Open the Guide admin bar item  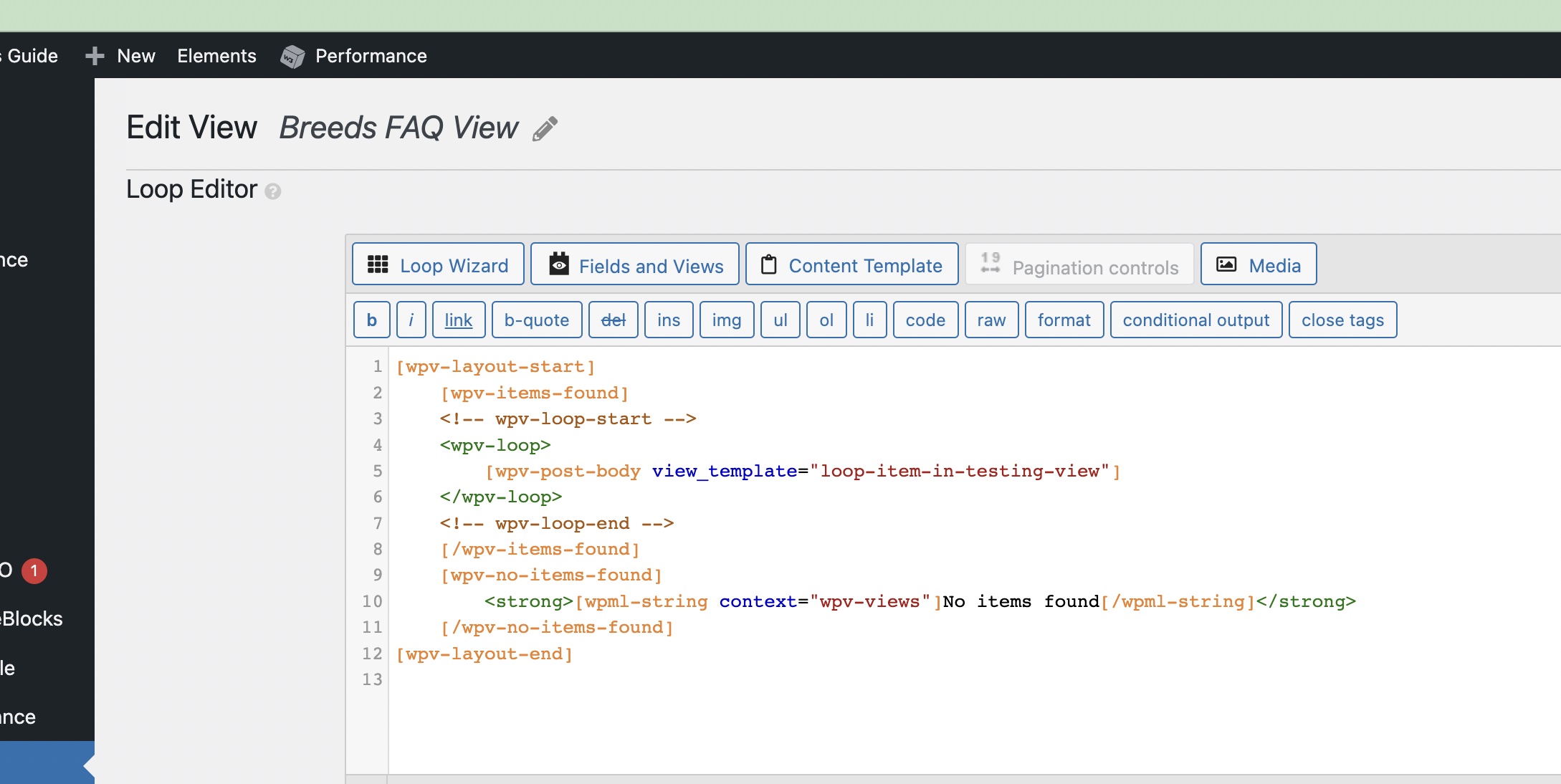tap(32, 56)
